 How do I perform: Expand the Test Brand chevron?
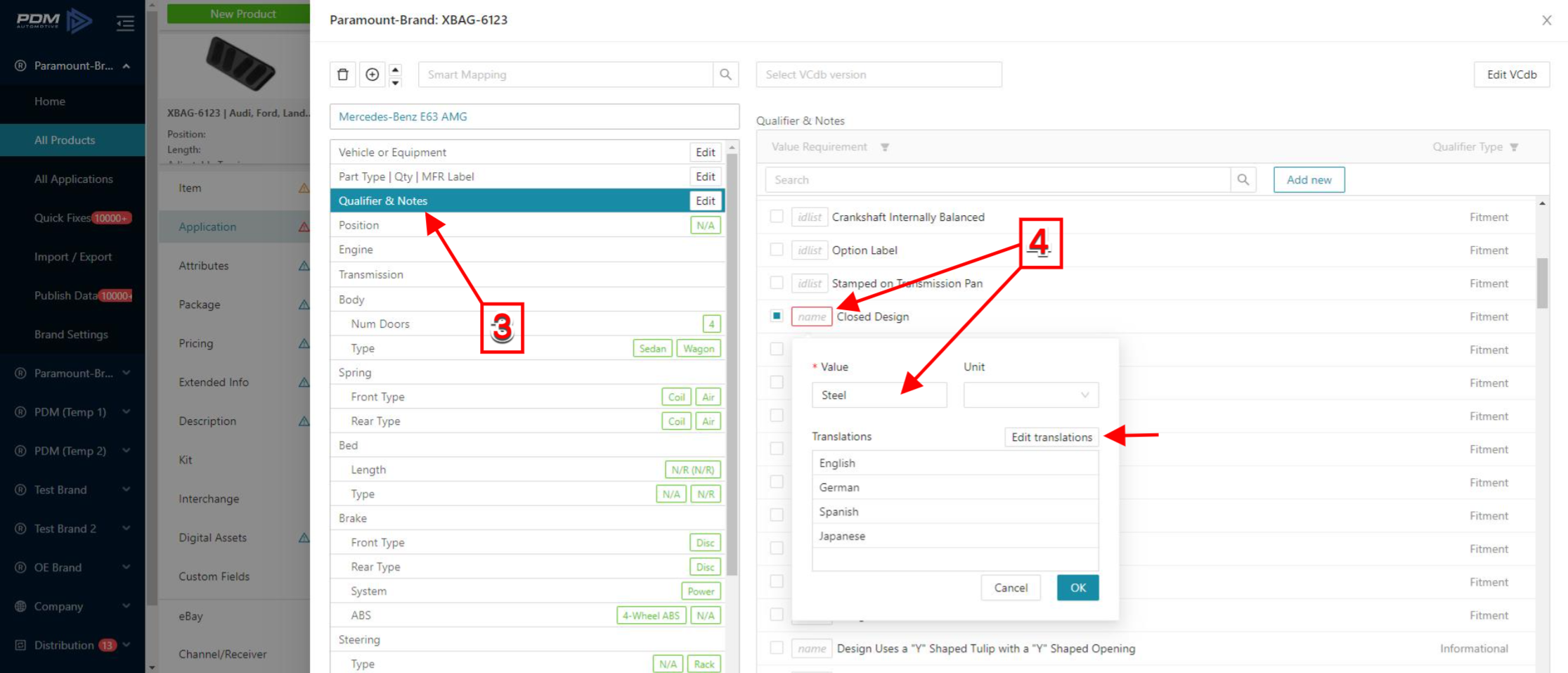[x=127, y=489]
